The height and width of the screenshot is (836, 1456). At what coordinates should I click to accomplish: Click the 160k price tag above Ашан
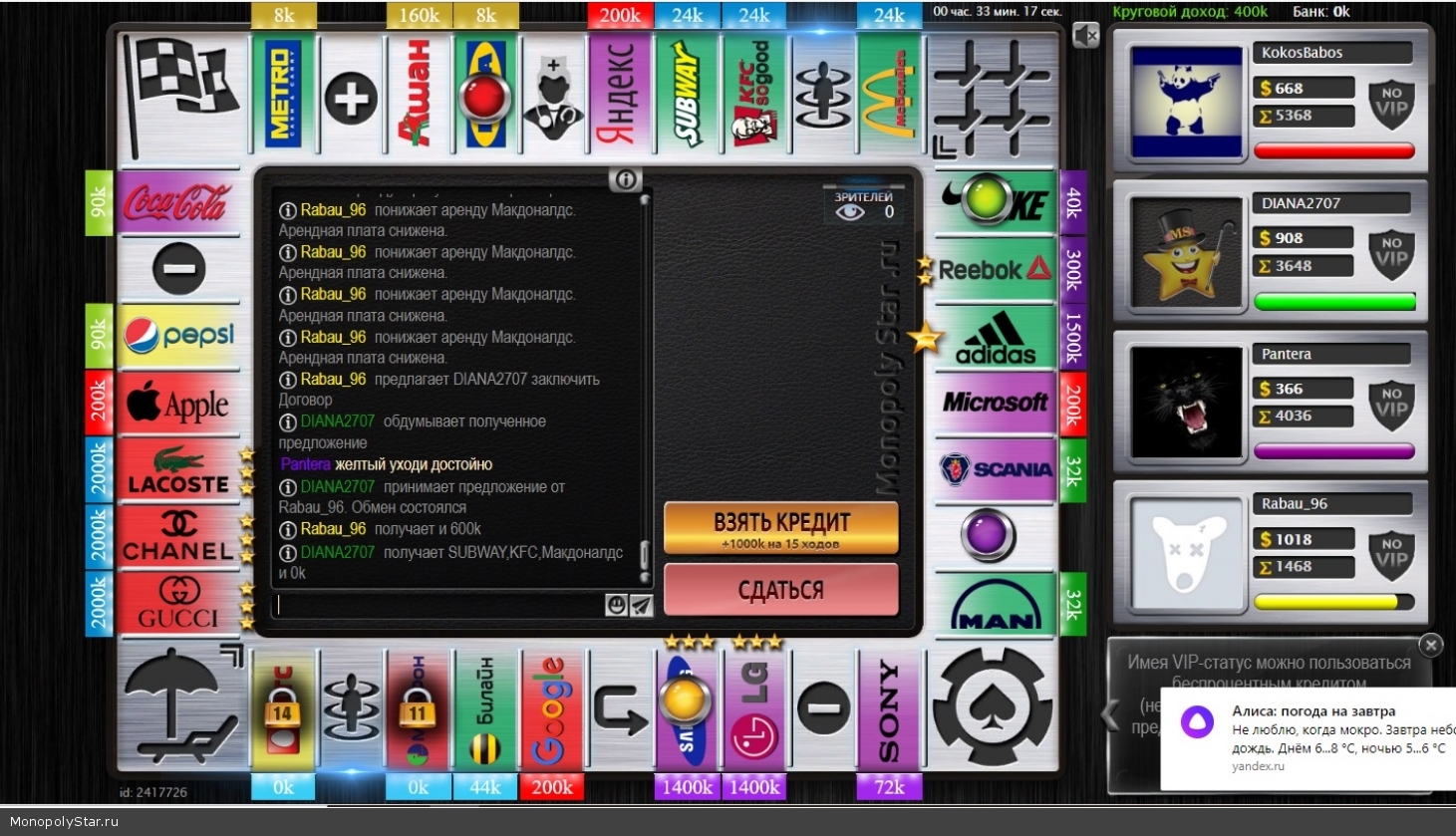click(x=418, y=15)
